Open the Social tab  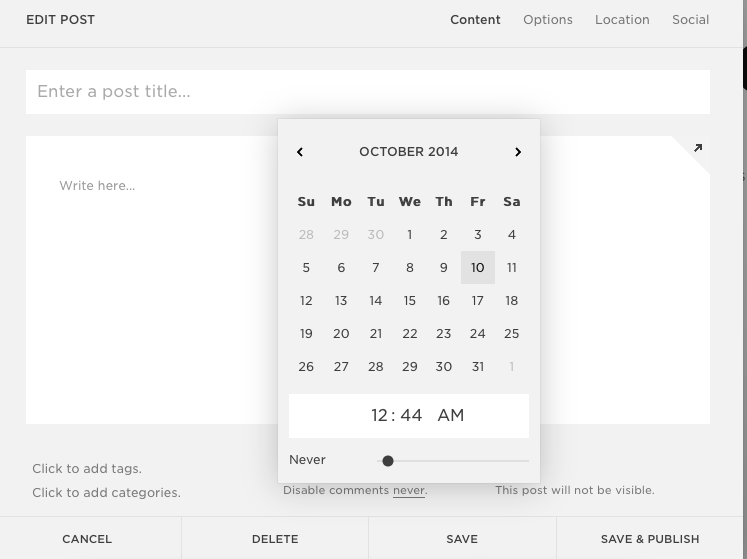click(x=690, y=19)
